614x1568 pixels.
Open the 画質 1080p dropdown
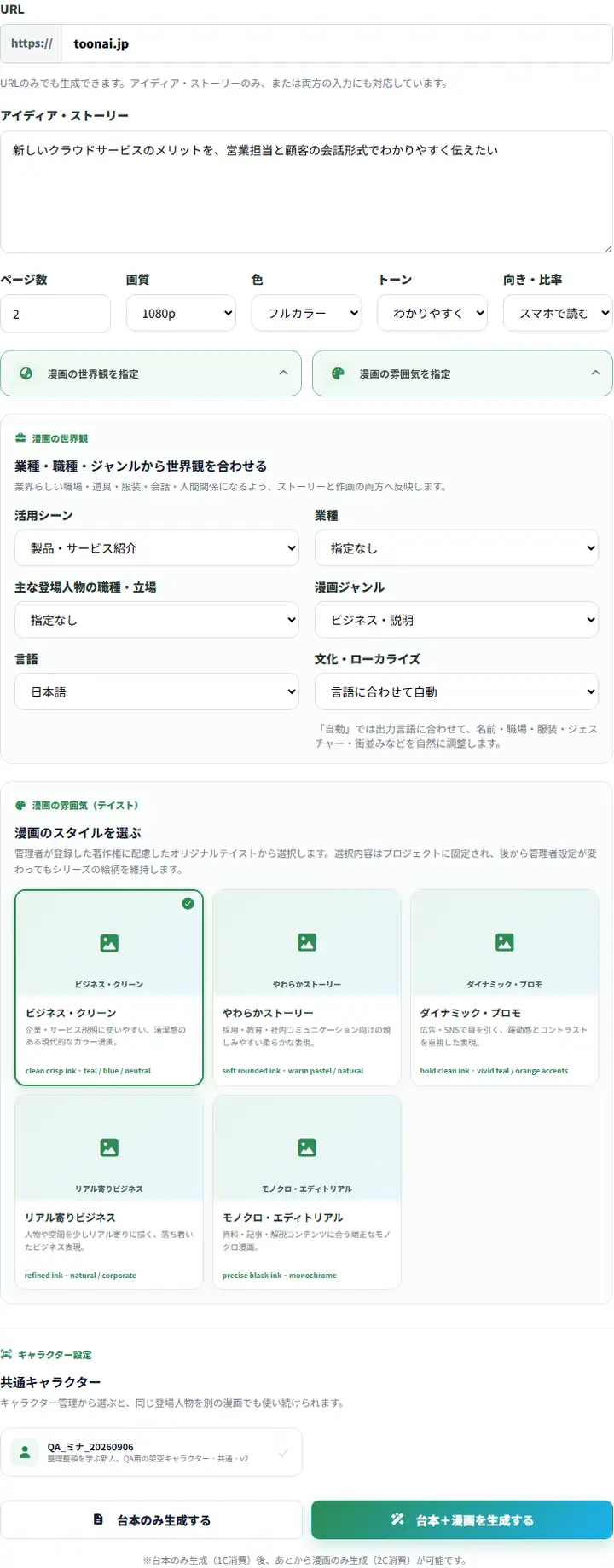[x=181, y=313]
